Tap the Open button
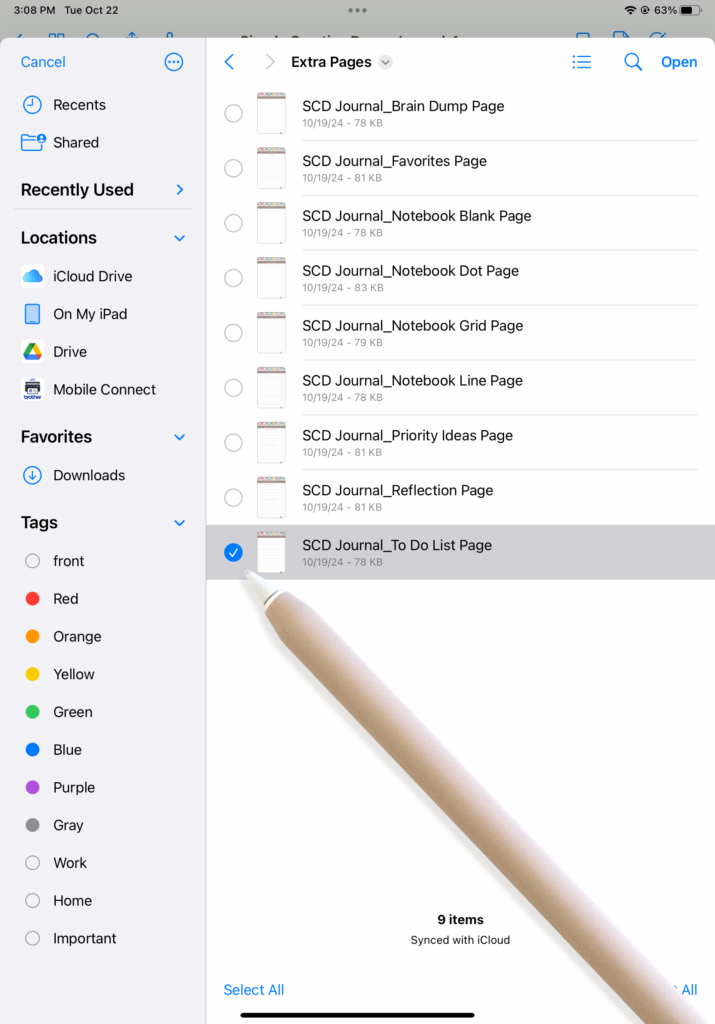 tap(679, 62)
